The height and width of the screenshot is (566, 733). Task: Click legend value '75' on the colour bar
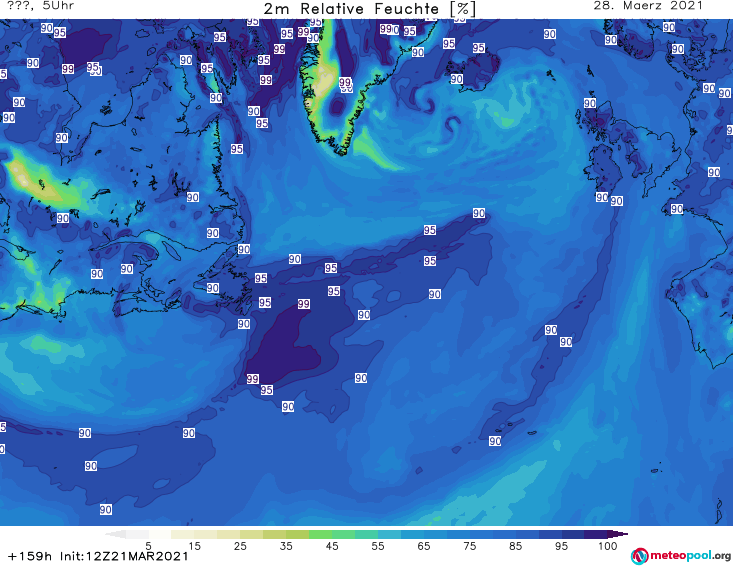click(469, 546)
